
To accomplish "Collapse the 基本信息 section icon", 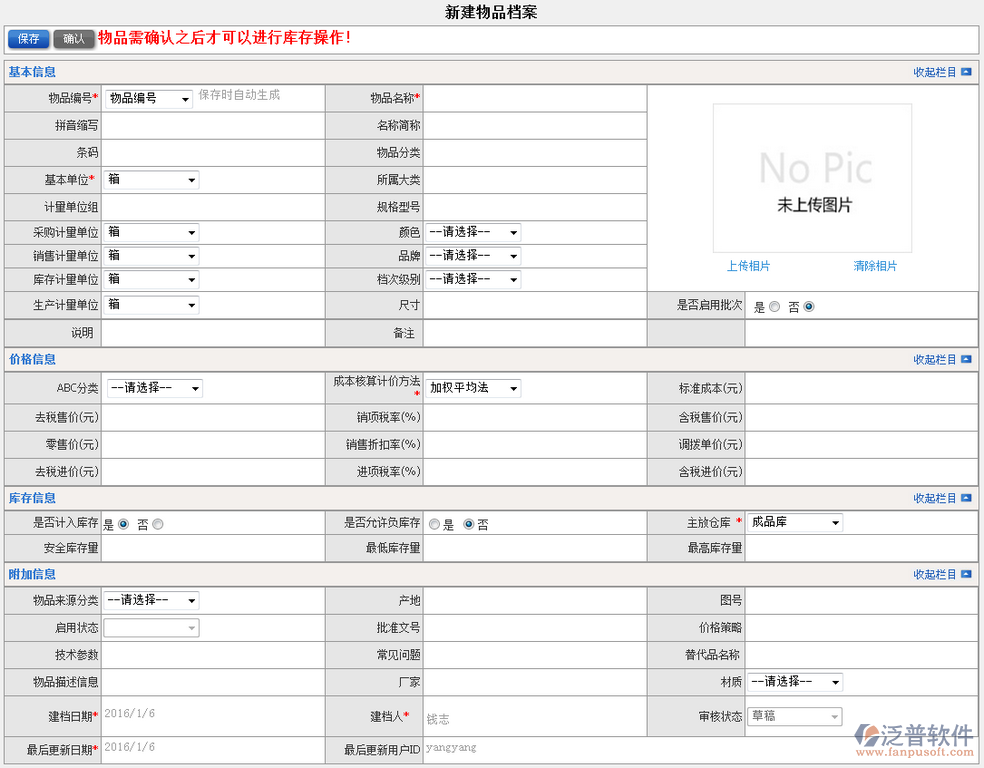I will tap(965, 72).
